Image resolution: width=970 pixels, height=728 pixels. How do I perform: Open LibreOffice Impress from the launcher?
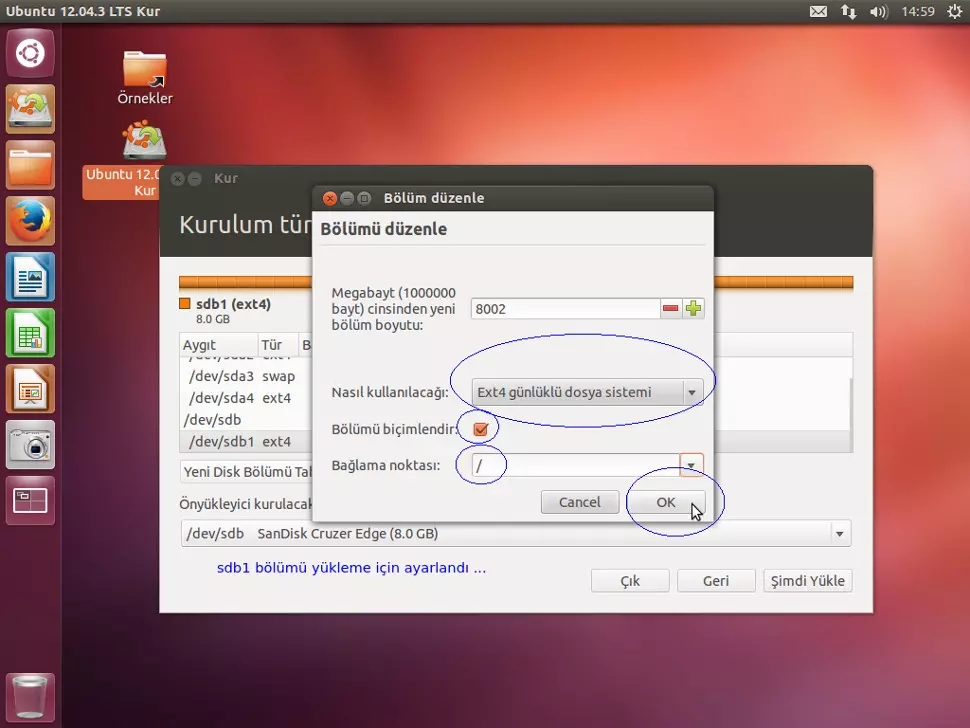click(x=30, y=389)
